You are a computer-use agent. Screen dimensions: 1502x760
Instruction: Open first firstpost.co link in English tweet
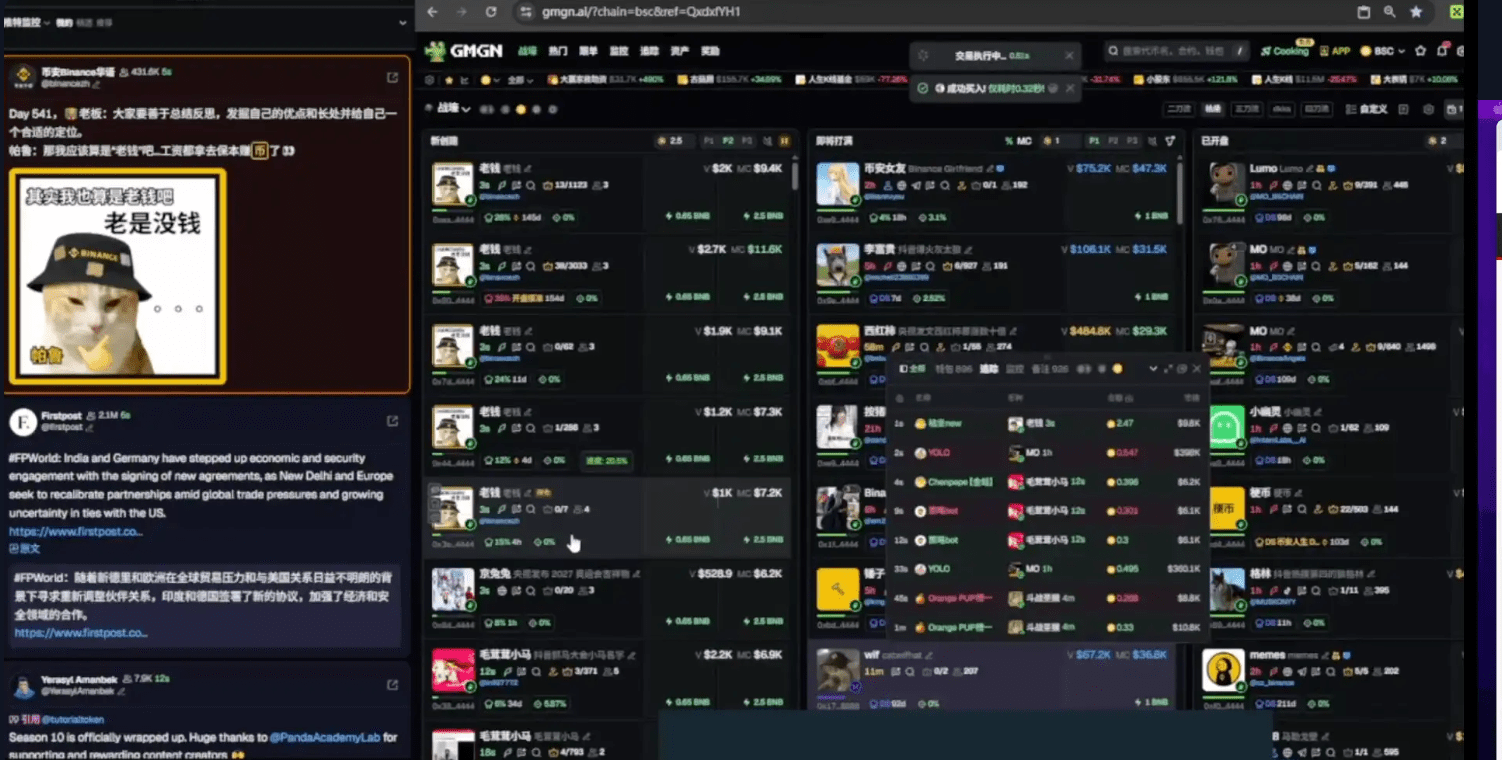pyautogui.click(x=76, y=531)
